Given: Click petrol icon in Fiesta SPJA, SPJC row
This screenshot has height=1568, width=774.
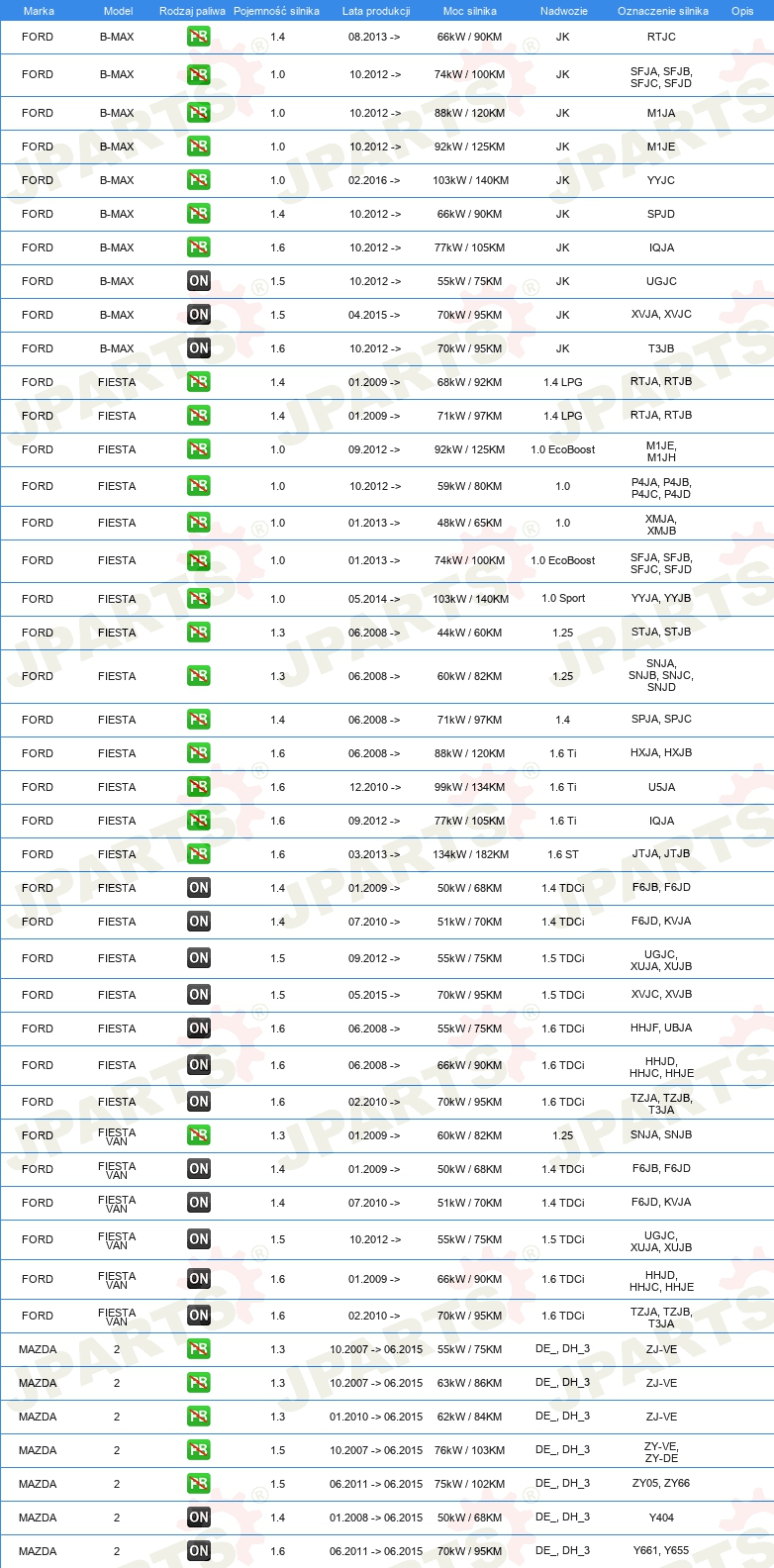Looking at the screenshot, I should 199,720.
